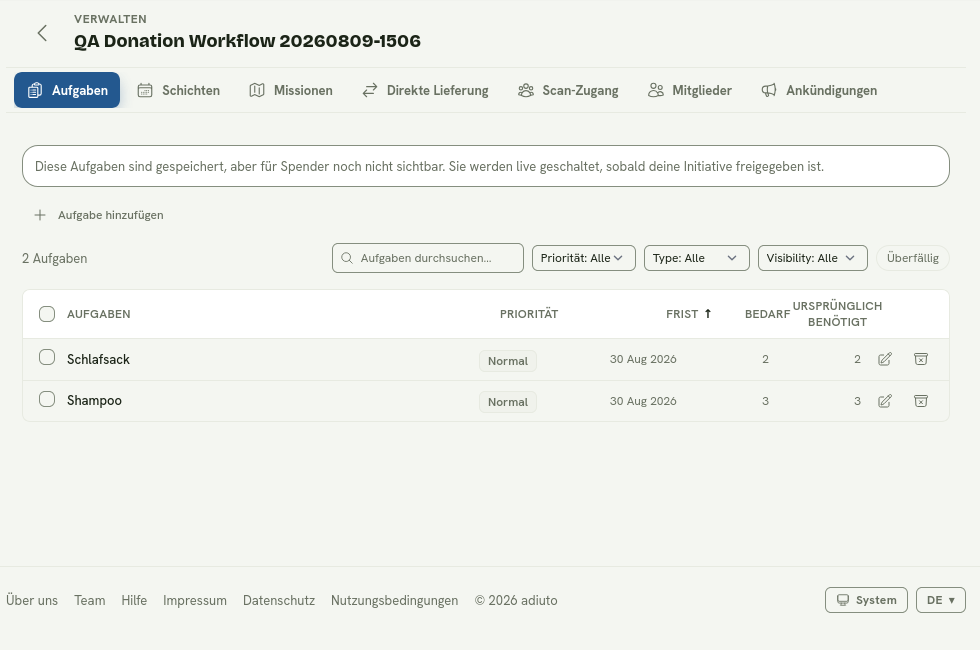Image resolution: width=980 pixels, height=650 pixels.
Task: Click the 30 Aug 2026 date in Shampoo row
Action: pyautogui.click(x=643, y=401)
